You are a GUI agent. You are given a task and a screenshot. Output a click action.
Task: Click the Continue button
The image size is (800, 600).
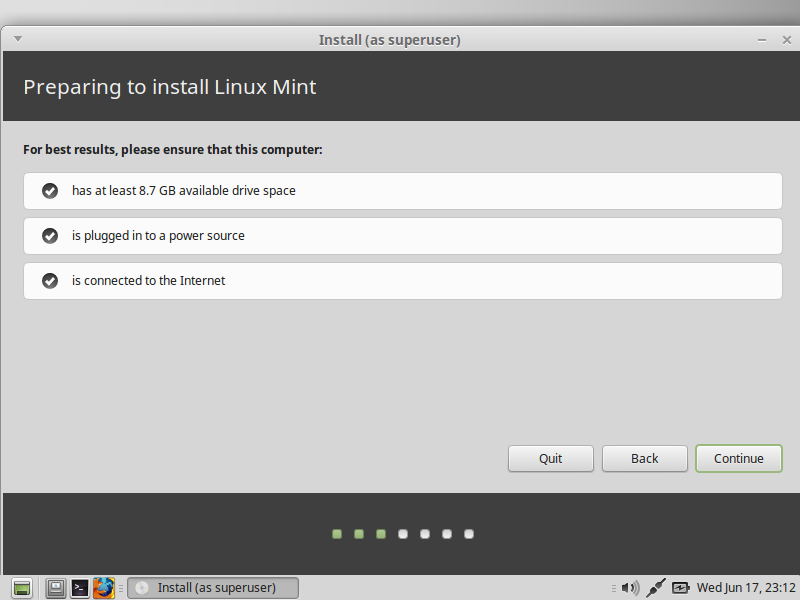tap(738, 458)
